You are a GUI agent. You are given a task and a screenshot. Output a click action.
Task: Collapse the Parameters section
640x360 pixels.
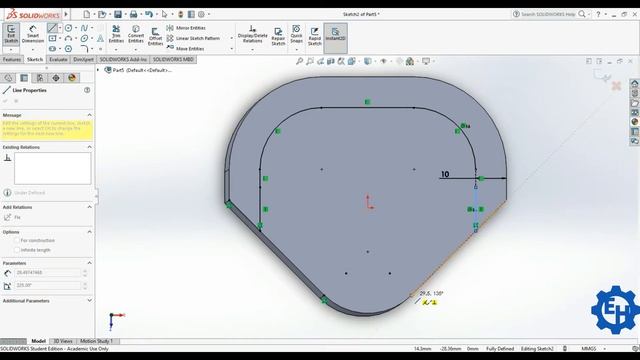[x=89, y=263]
